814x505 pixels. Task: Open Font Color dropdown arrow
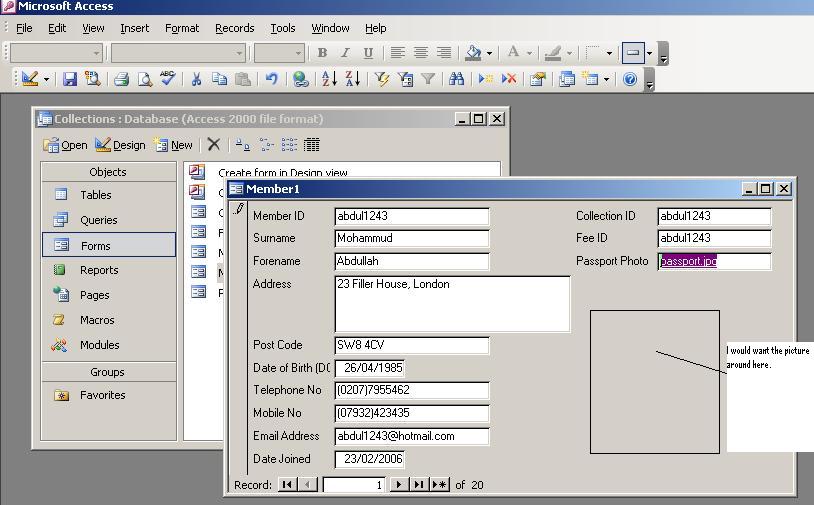[x=529, y=53]
